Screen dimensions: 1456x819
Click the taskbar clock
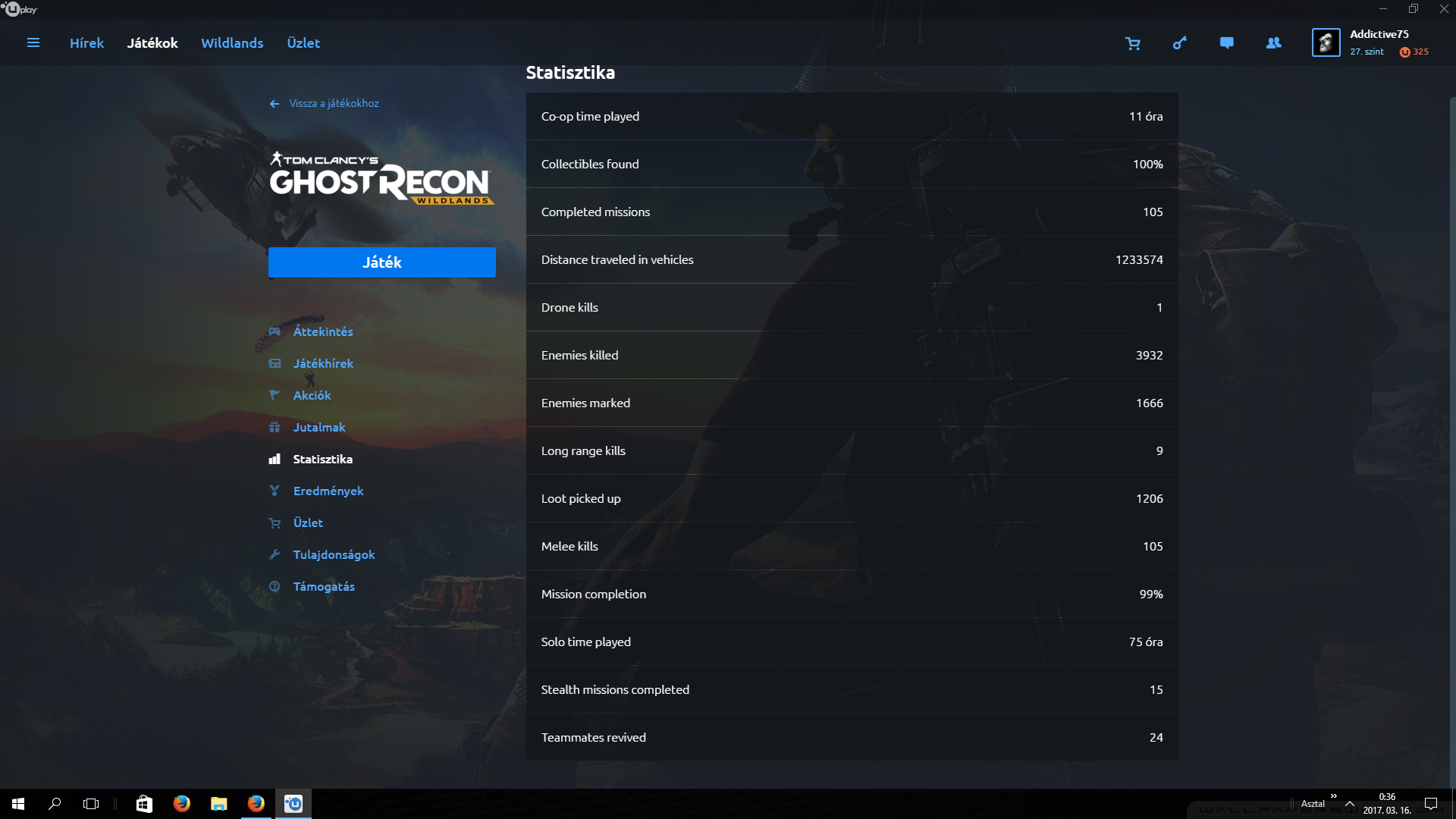(x=1387, y=804)
